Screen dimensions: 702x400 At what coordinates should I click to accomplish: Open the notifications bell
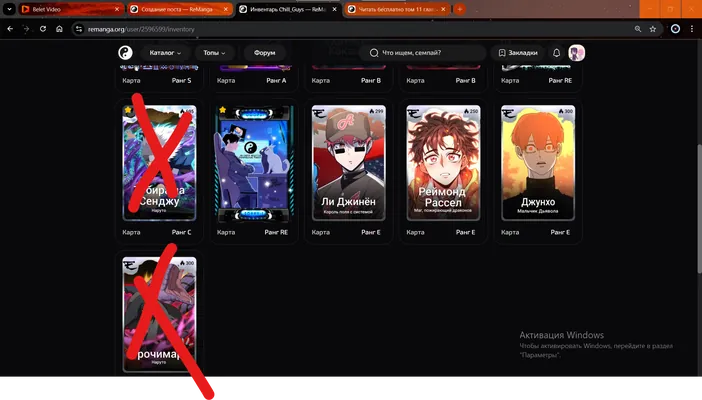click(556, 53)
